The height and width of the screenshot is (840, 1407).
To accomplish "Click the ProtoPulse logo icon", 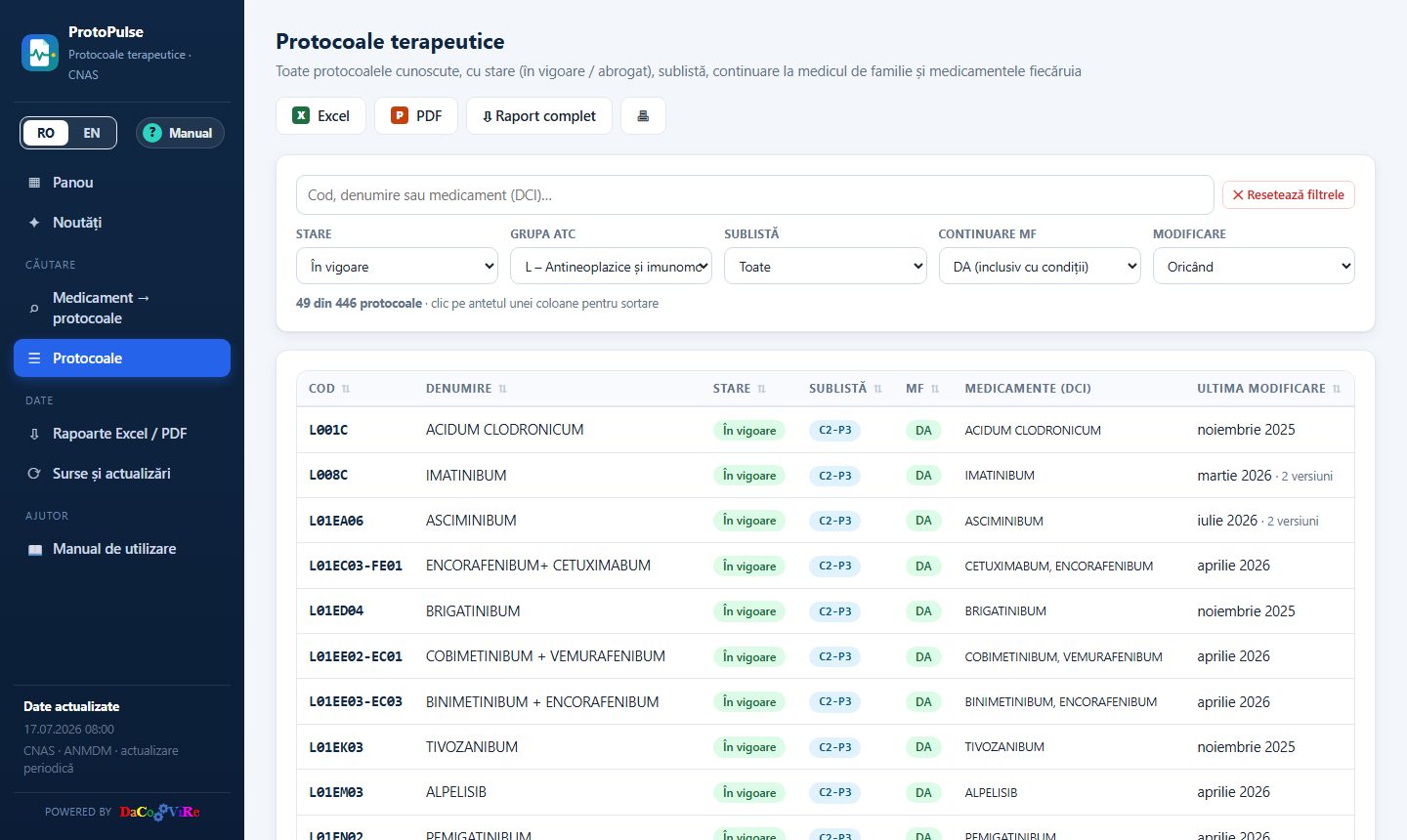I will pyautogui.click(x=40, y=53).
